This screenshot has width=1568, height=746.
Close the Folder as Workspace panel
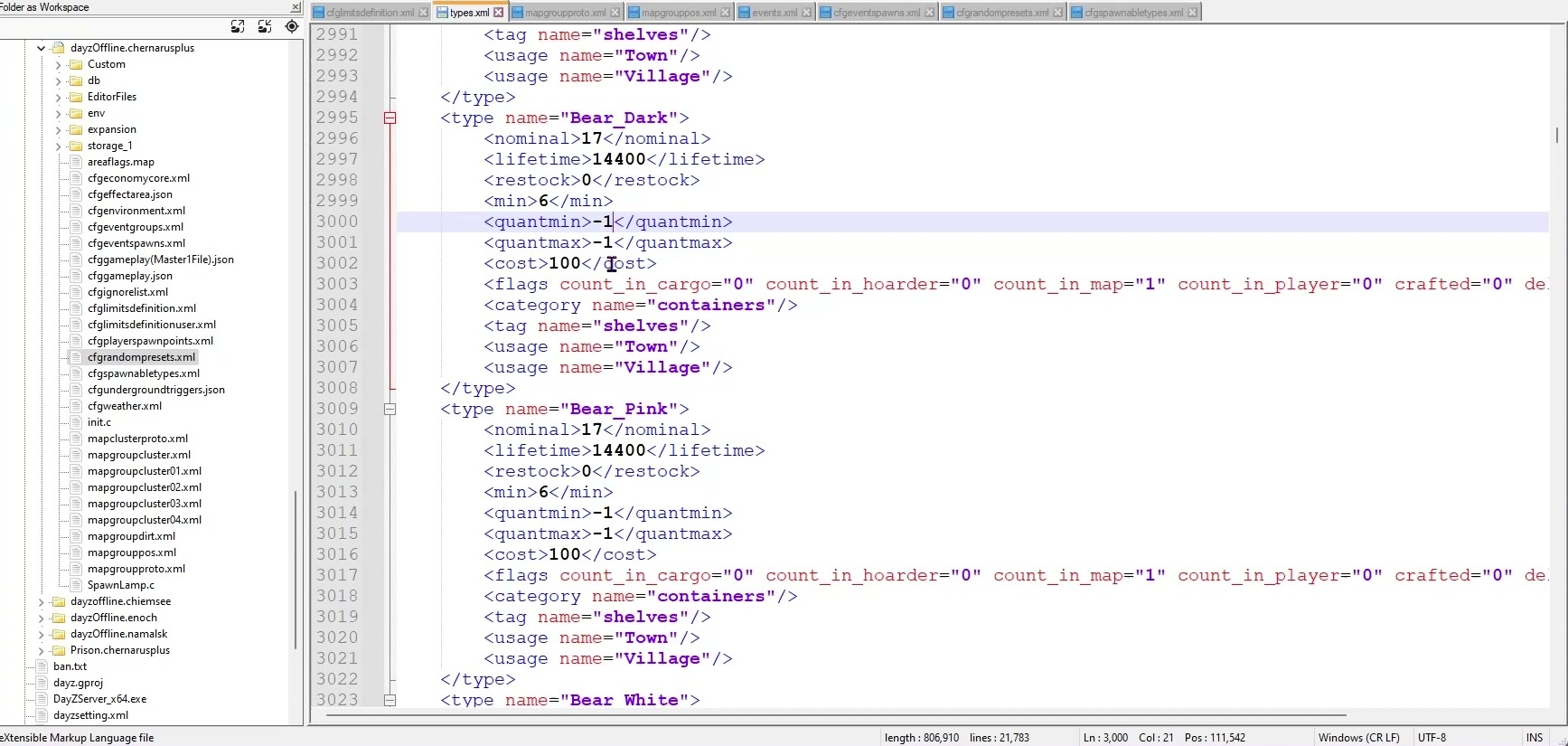point(296,7)
